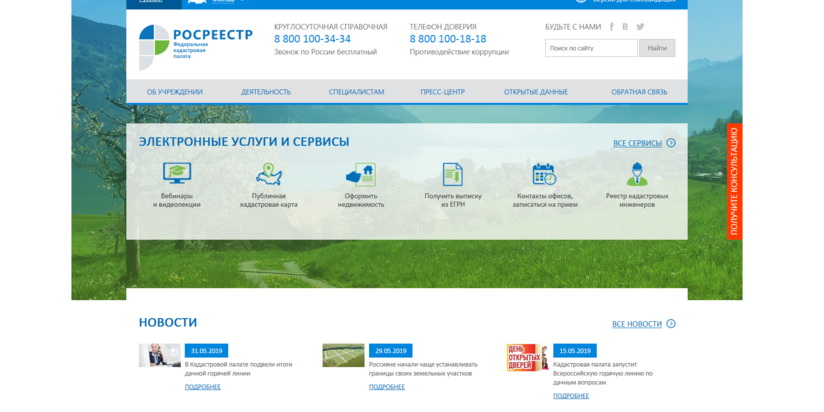Open the Обратная связь menu

click(639, 92)
